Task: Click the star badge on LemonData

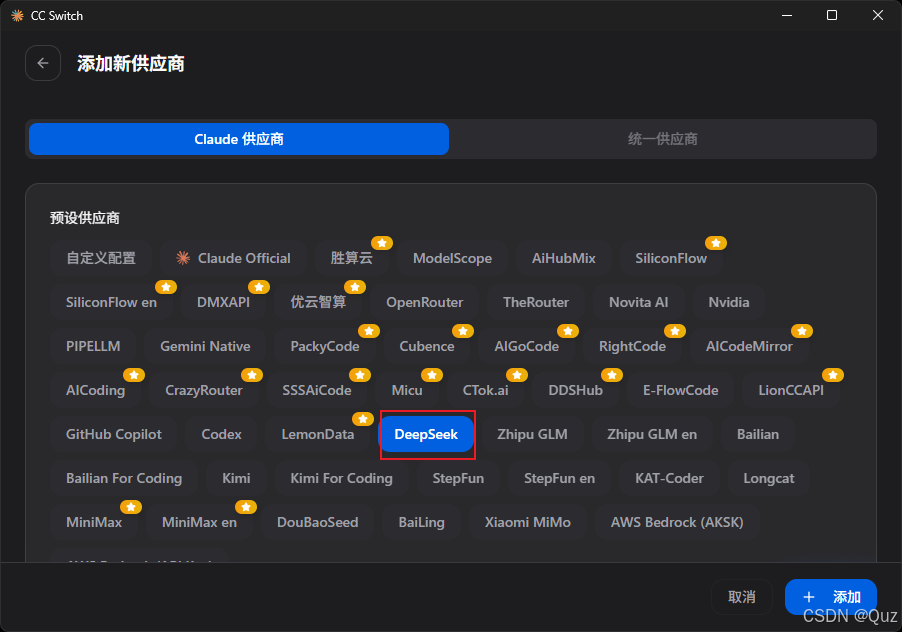Action: tap(363, 419)
